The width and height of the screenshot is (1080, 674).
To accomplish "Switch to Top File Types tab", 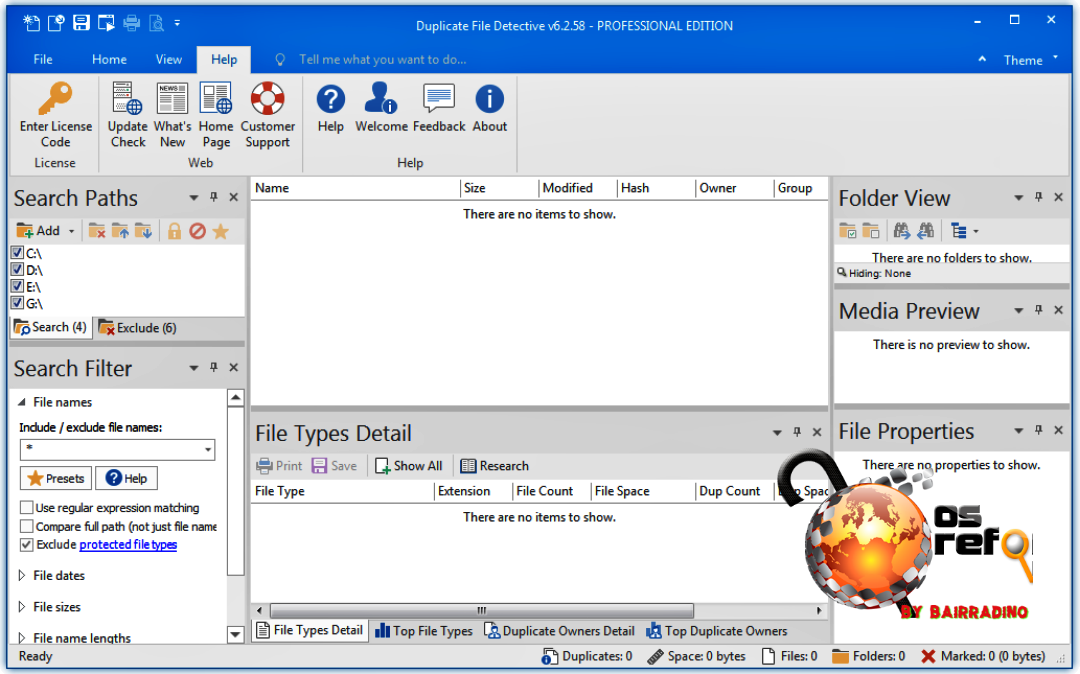I will 424,631.
